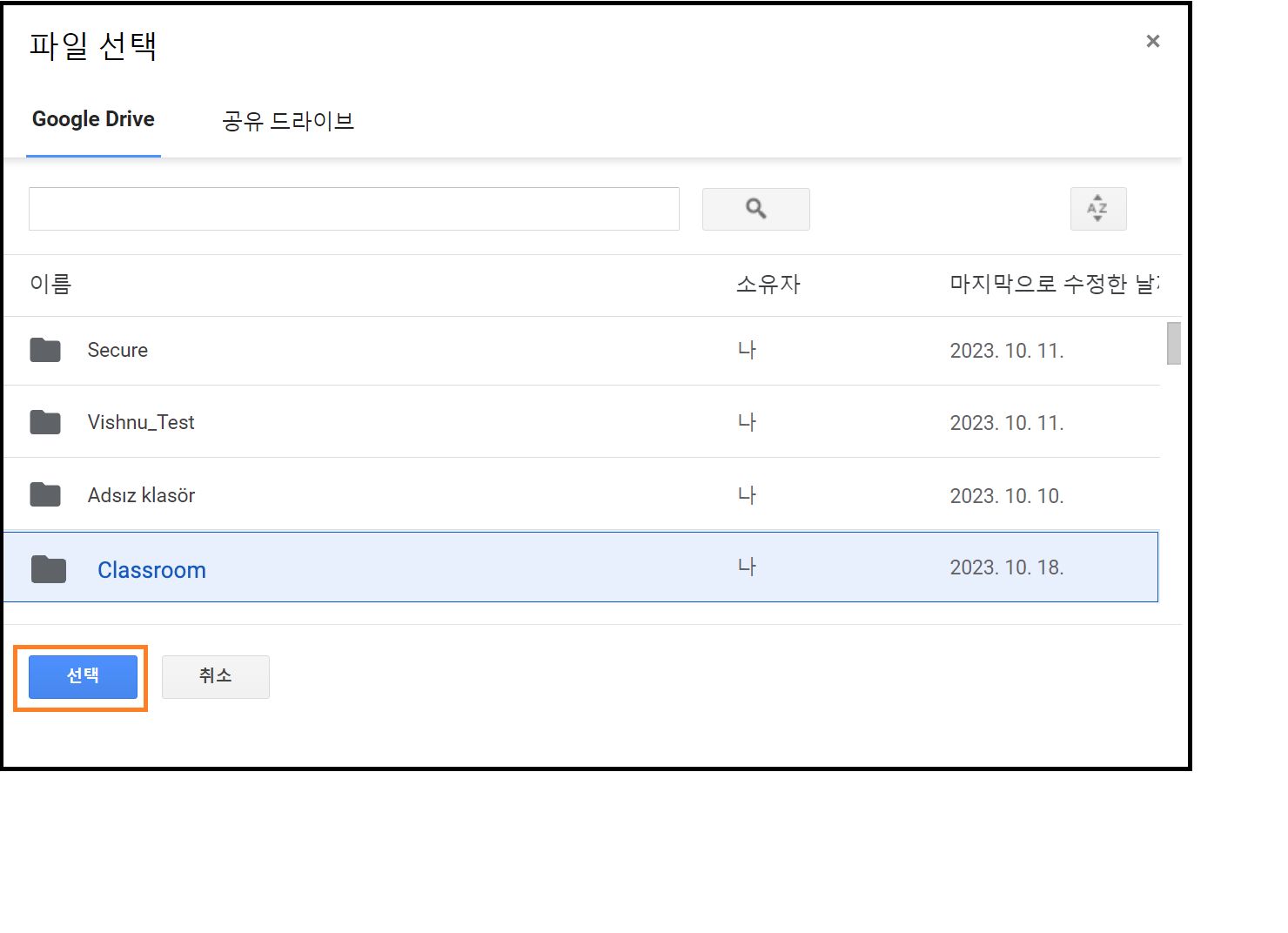Click the modified date in the Vishnu_Test row
This screenshot has height=933, width=1288.
1007,423
